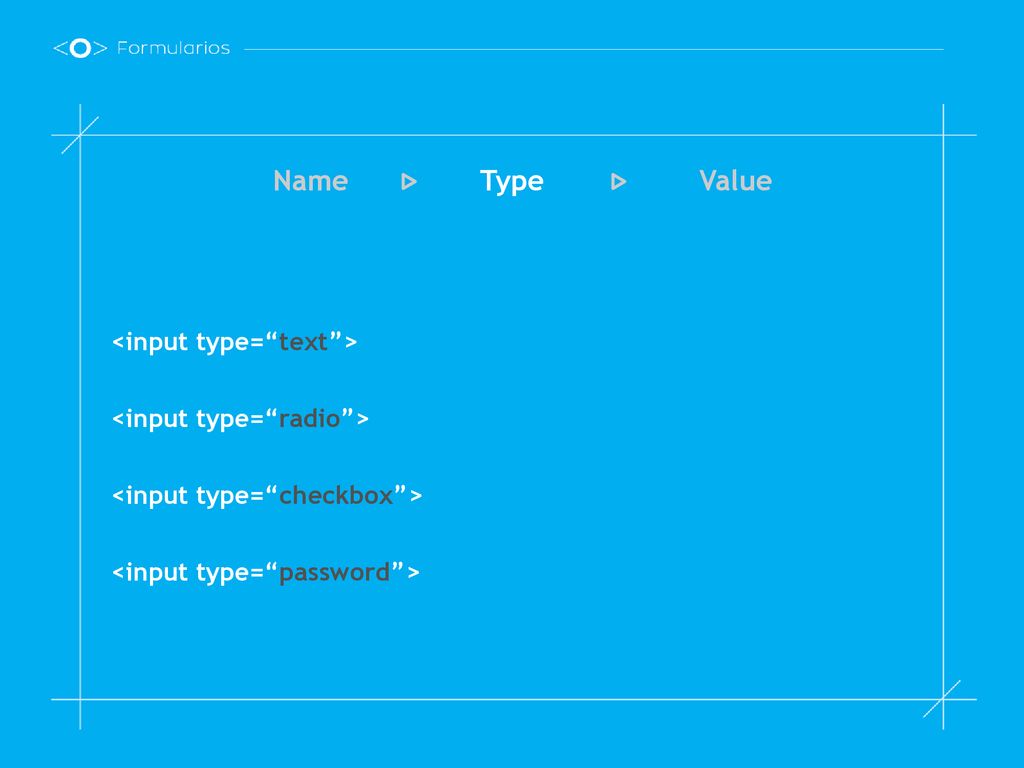Click the input type="password" code line
The height and width of the screenshot is (768, 1024).
266,573
